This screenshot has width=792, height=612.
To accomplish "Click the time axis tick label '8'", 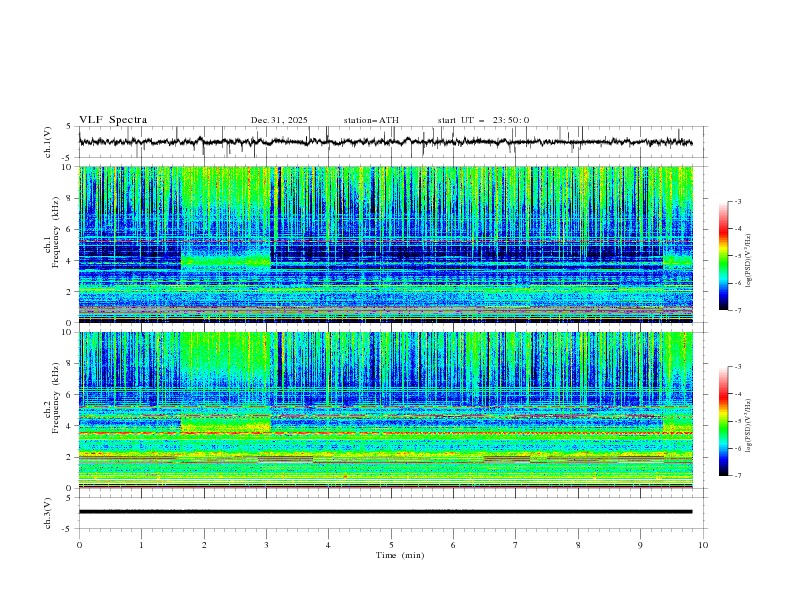I will tap(578, 545).
